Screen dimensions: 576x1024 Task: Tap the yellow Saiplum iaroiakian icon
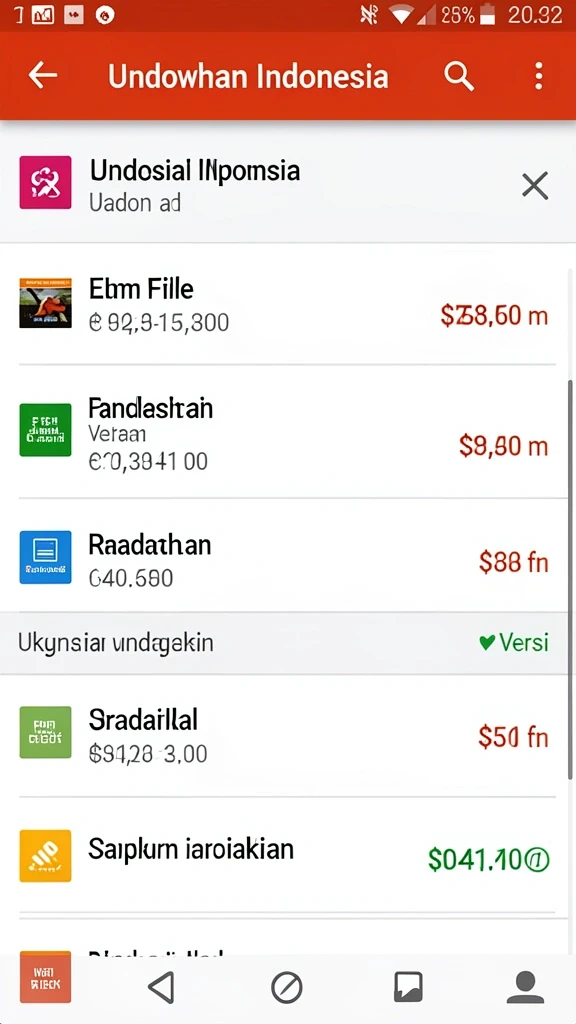coord(45,856)
